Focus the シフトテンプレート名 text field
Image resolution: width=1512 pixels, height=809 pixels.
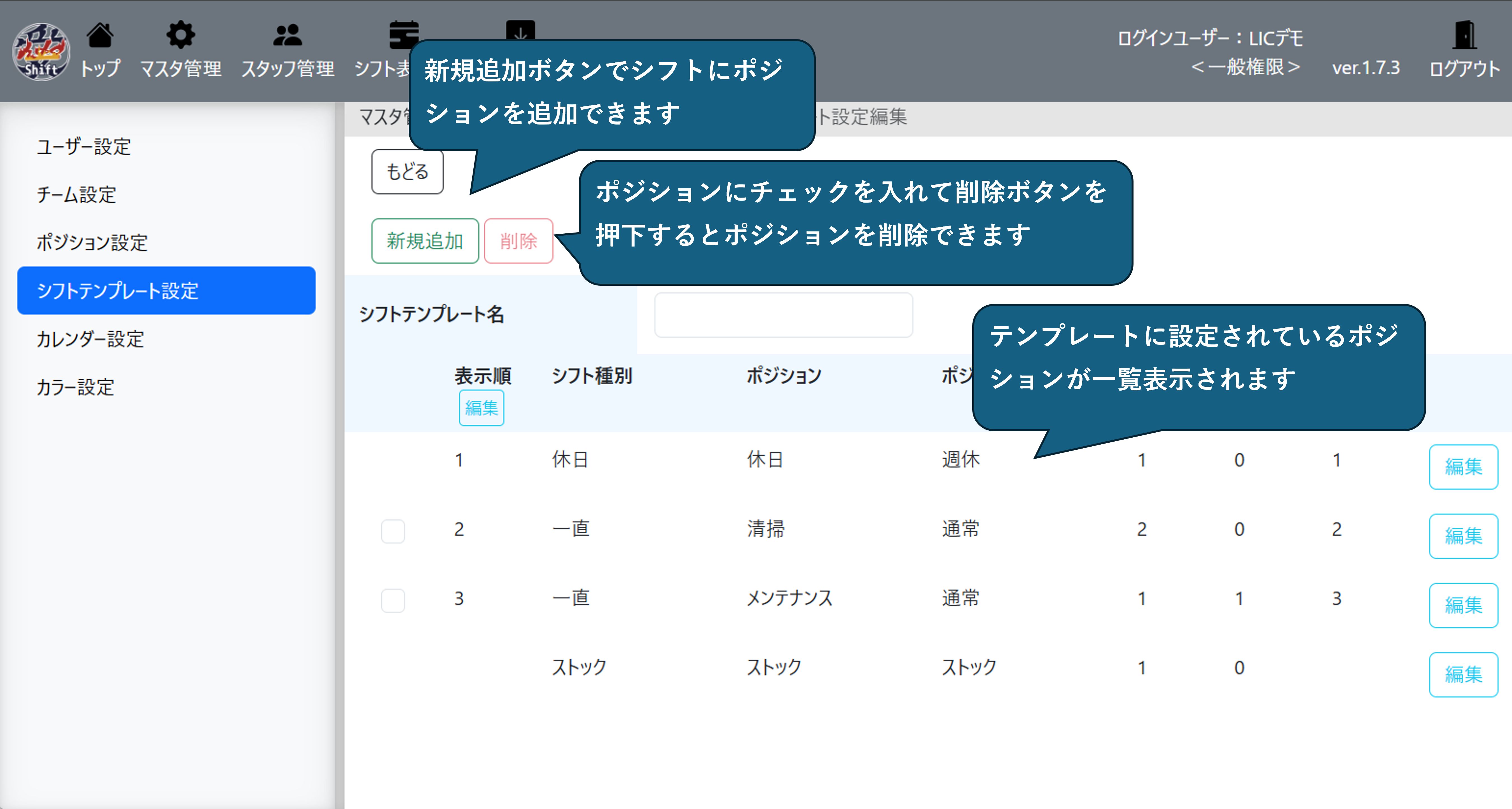click(783, 315)
